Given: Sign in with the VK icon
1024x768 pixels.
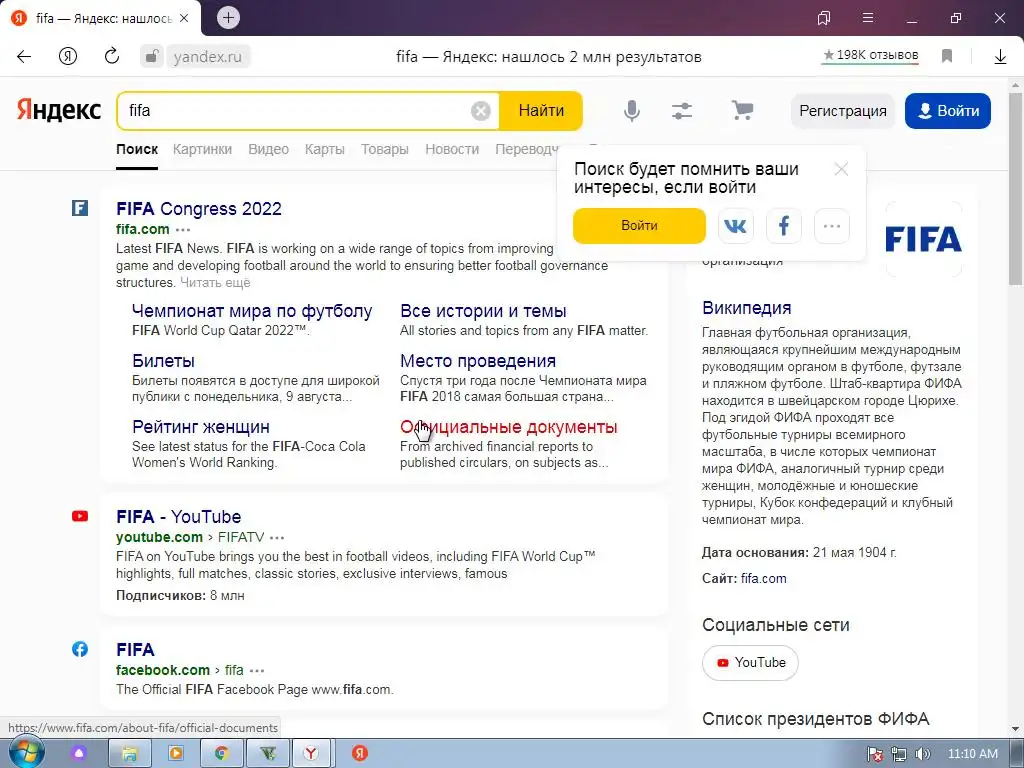Looking at the screenshot, I should pos(735,226).
